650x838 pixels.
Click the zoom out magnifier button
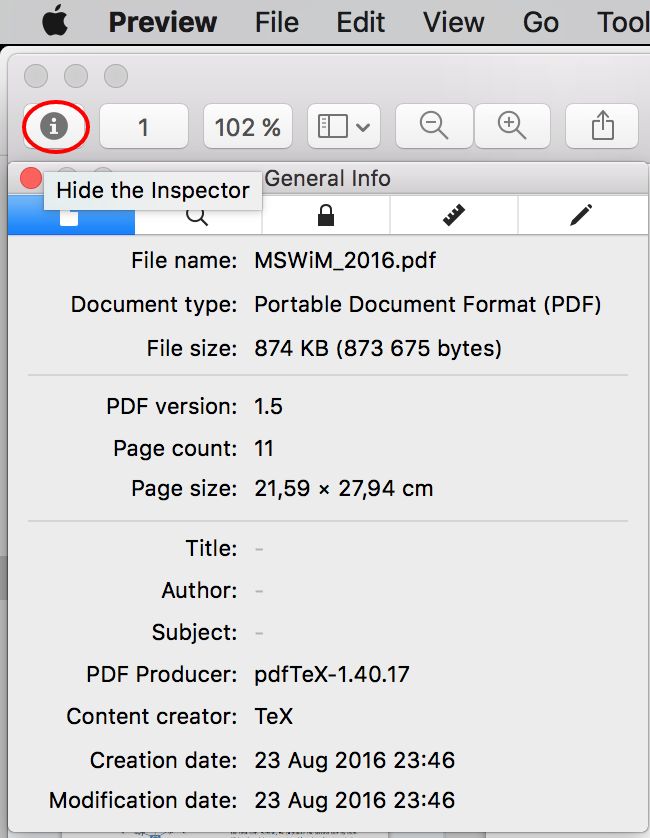434,126
